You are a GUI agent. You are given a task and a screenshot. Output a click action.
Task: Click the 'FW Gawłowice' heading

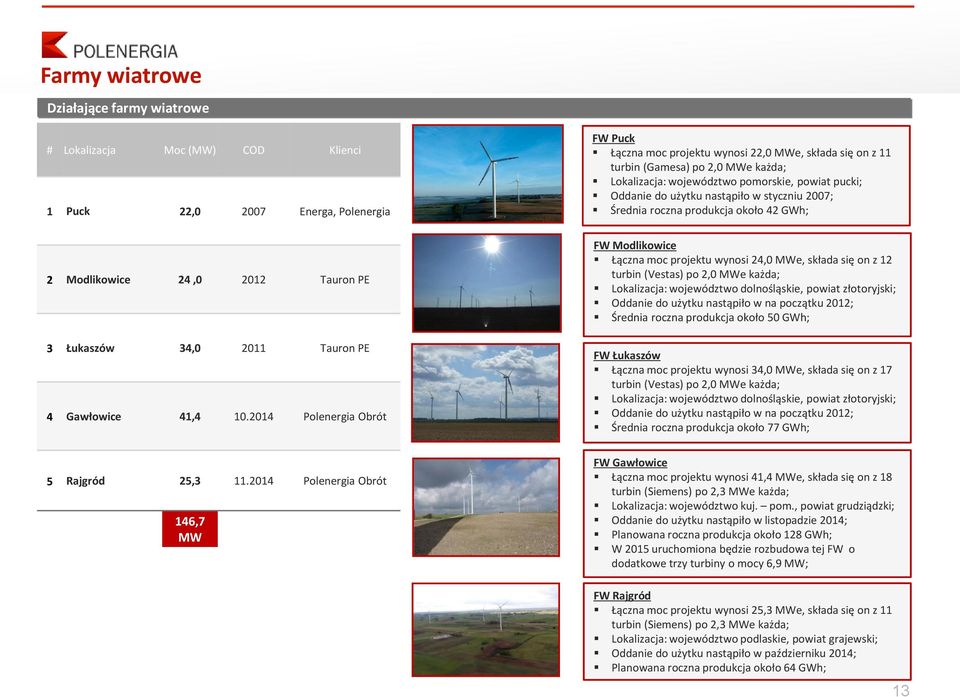[630, 463]
